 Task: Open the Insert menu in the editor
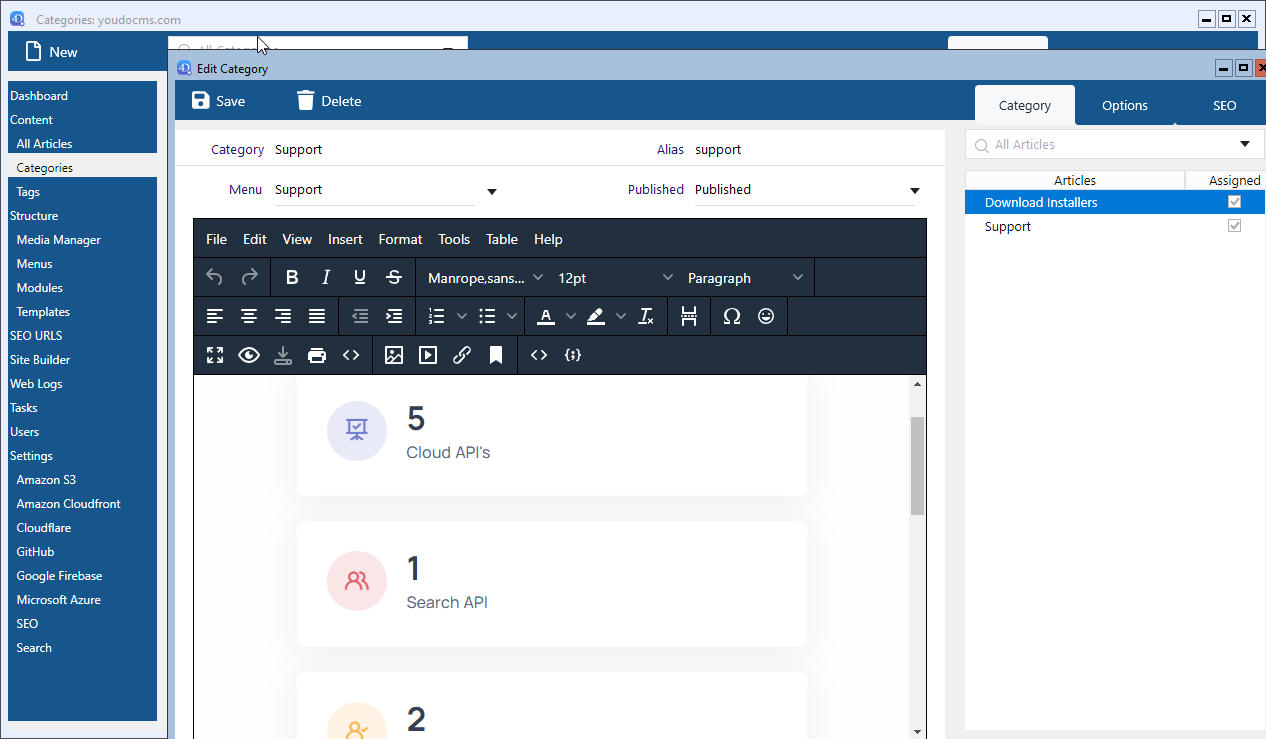345,239
